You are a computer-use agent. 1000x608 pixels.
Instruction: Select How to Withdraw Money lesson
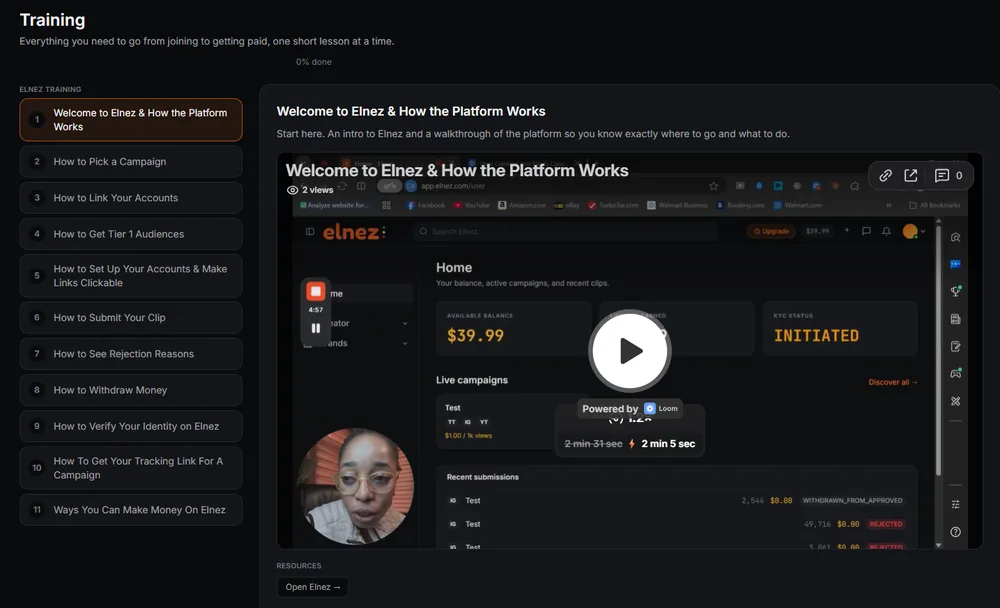tap(131, 390)
